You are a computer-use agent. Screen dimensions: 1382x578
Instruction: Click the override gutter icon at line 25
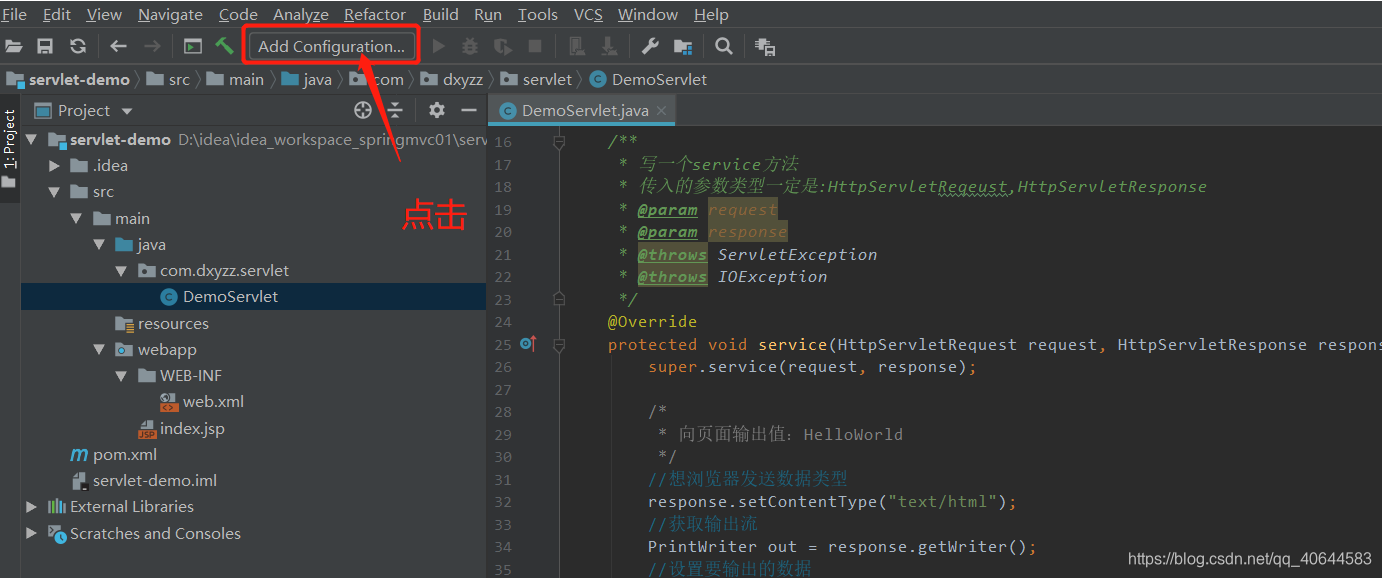coord(528,344)
